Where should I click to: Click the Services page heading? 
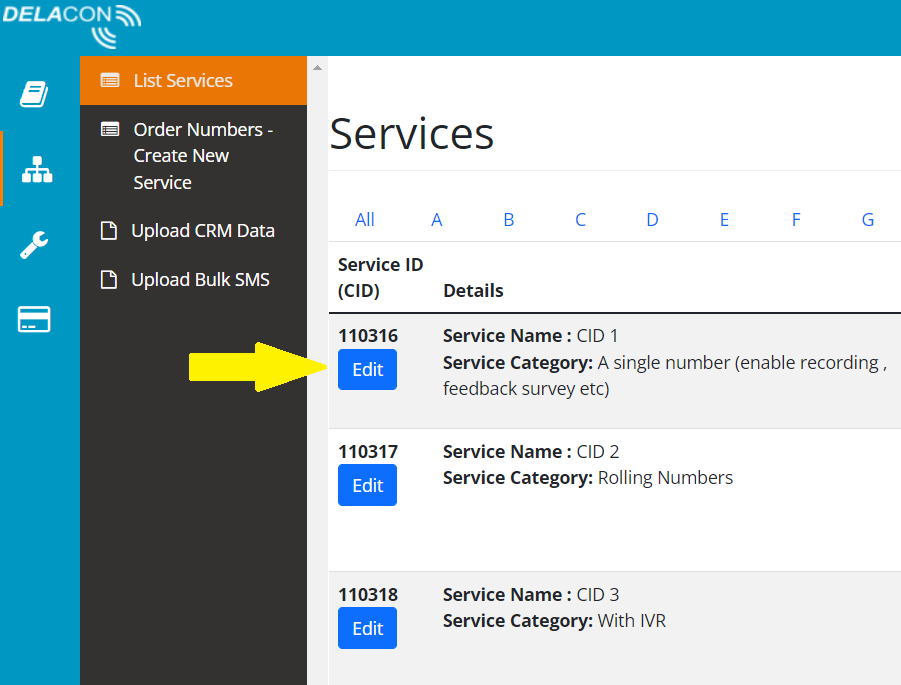tap(411, 134)
